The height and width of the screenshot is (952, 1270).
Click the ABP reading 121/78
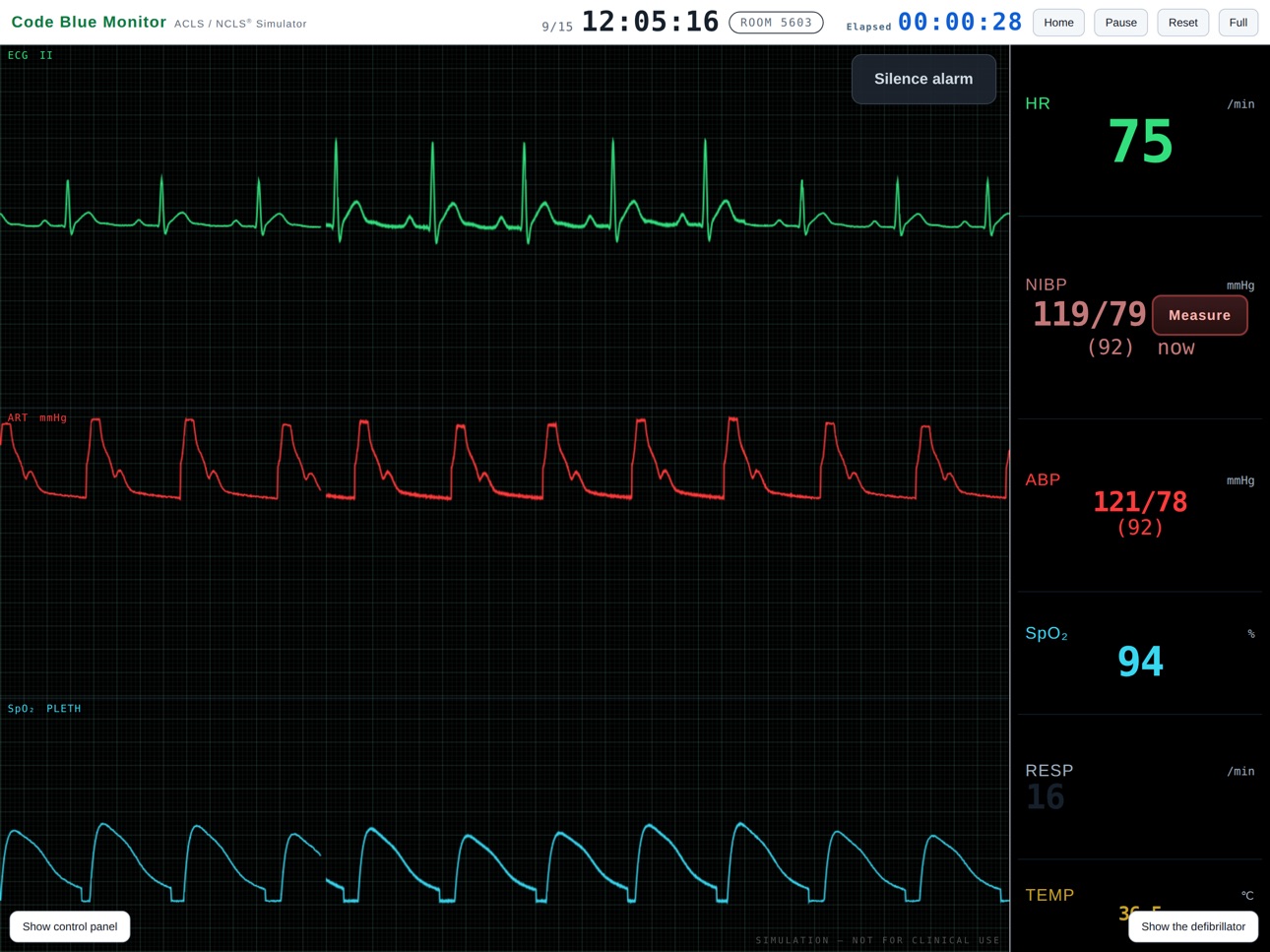pyautogui.click(x=1140, y=501)
